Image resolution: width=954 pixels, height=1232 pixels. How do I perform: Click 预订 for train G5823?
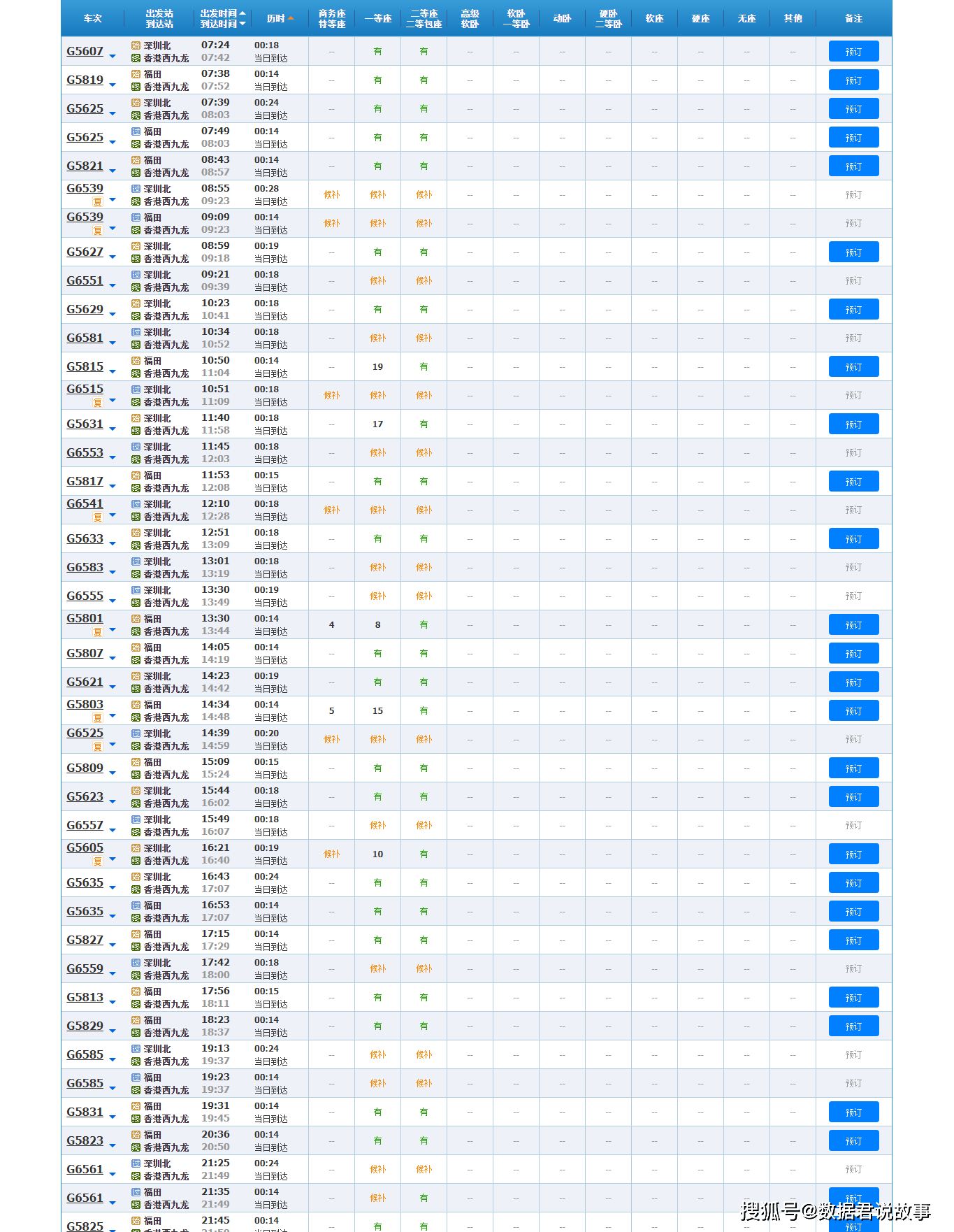853,1141
